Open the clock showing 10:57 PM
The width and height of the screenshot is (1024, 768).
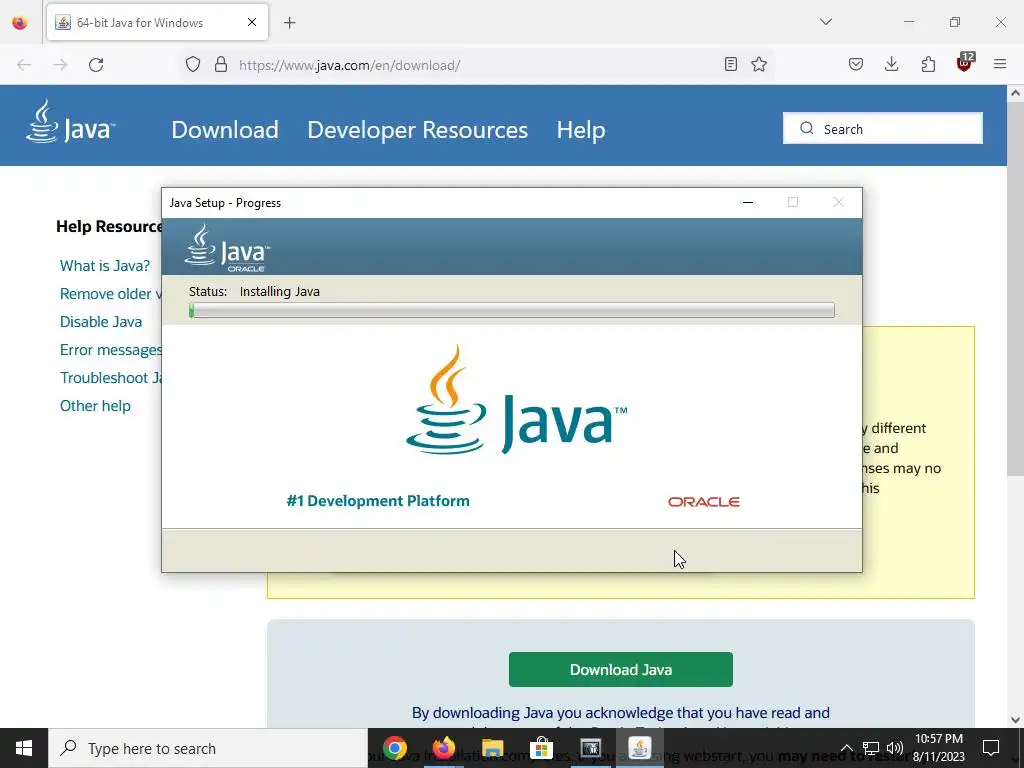938,748
